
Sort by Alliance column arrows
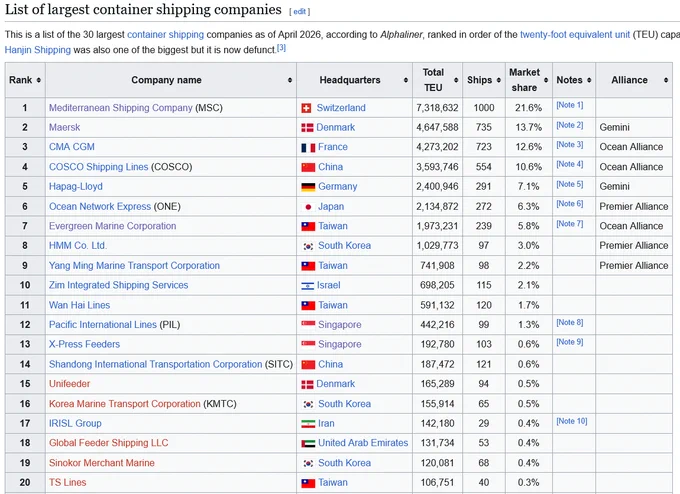click(666, 80)
